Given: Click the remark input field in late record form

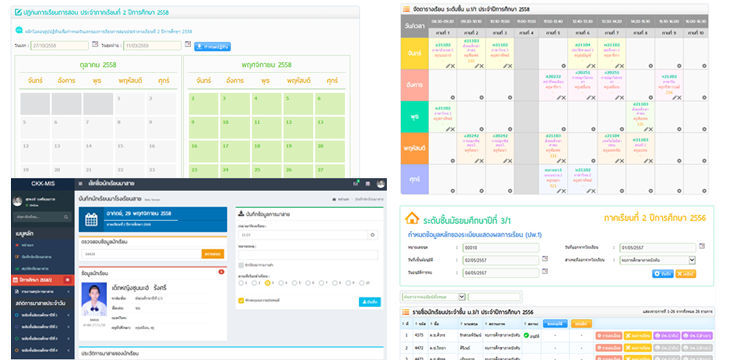Looking at the screenshot, I should pos(308,255).
